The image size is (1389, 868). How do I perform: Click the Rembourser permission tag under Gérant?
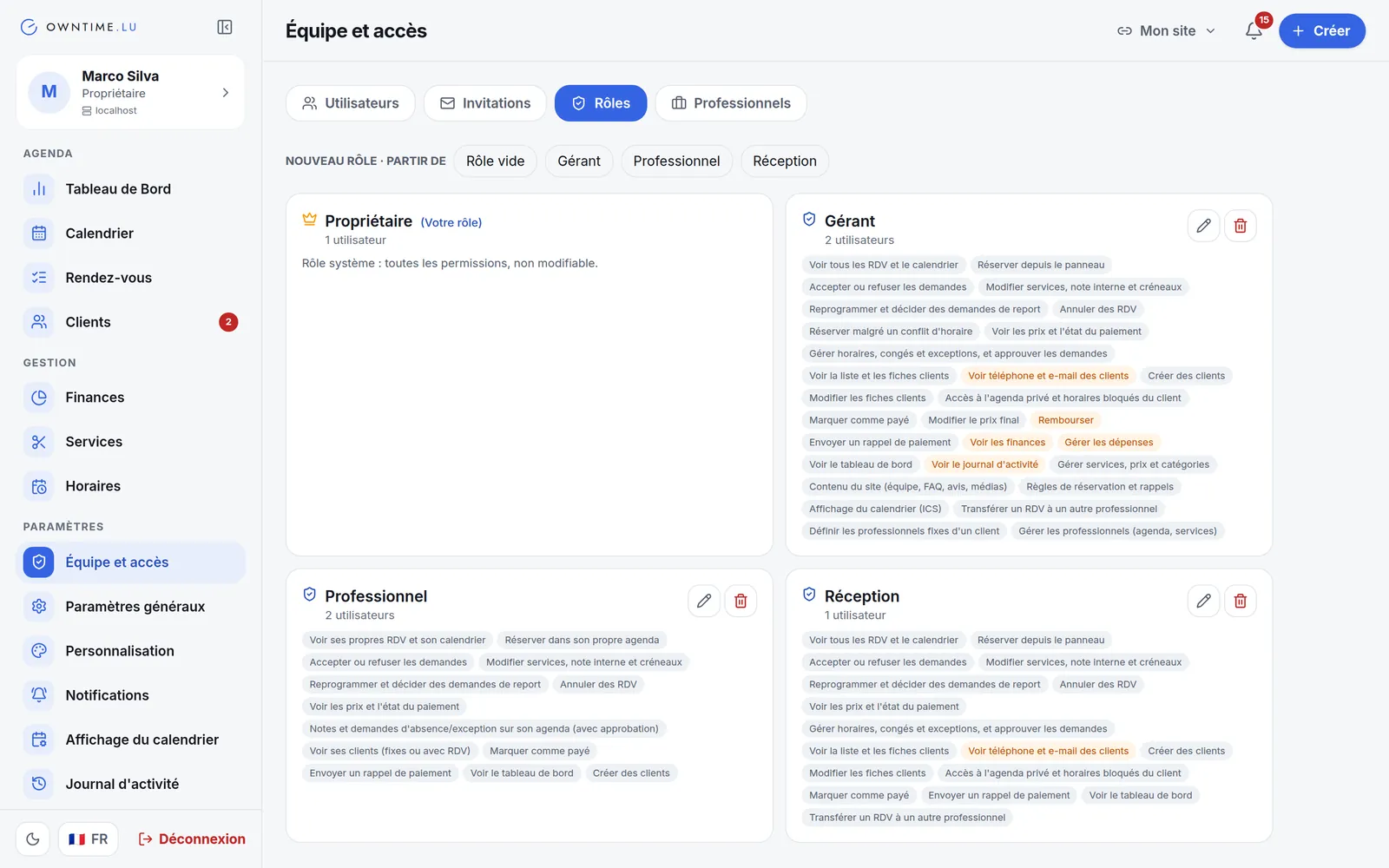[x=1066, y=420]
